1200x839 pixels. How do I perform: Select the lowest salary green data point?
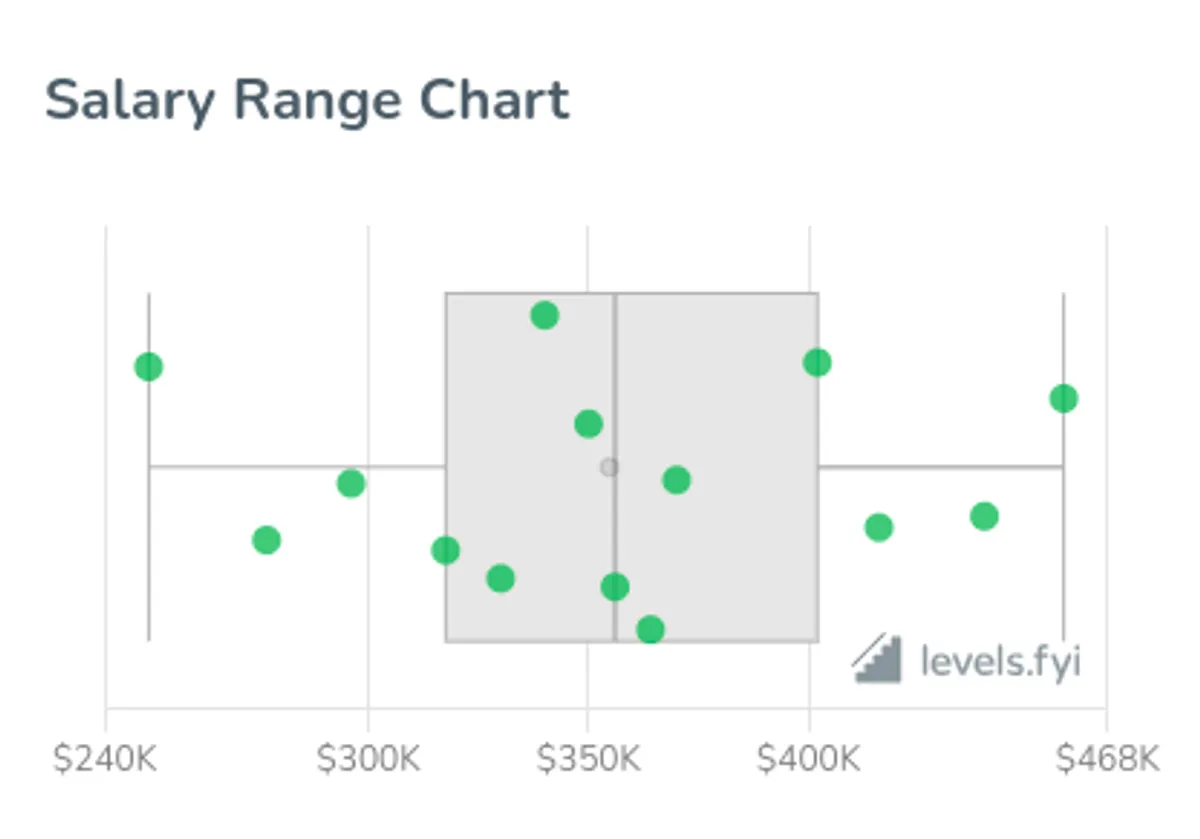click(149, 367)
